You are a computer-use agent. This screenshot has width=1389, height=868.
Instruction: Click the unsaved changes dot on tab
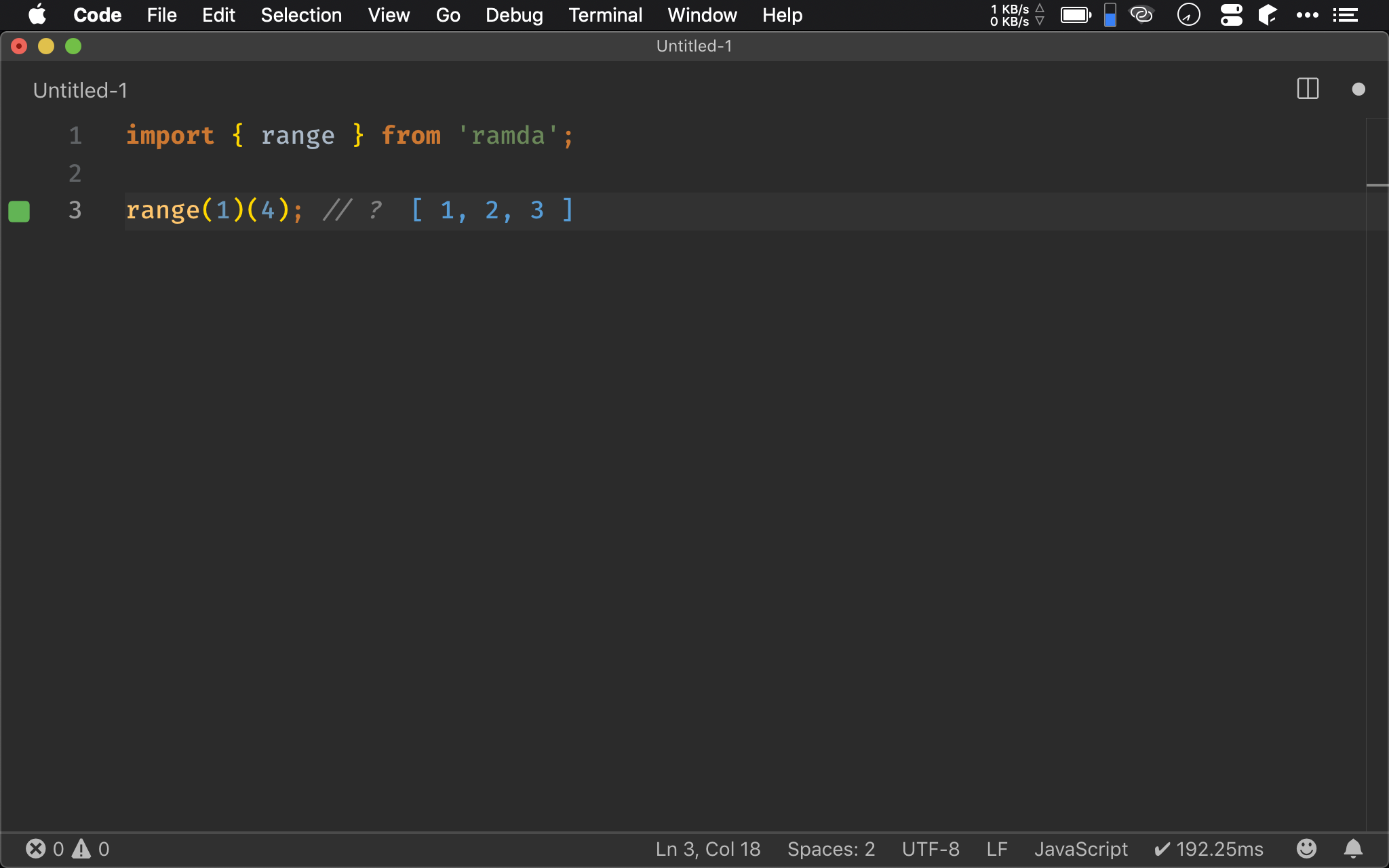point(1358,89)
